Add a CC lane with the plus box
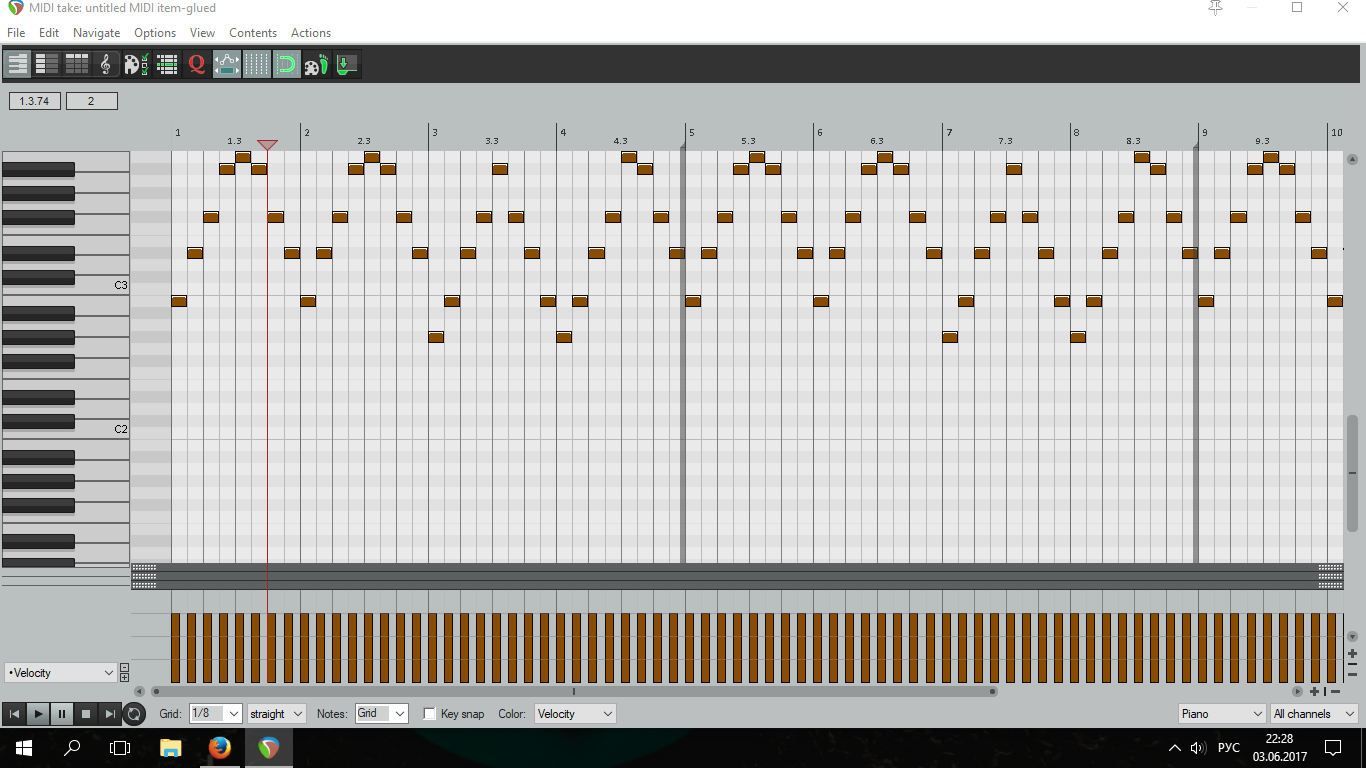 point(124,678)
